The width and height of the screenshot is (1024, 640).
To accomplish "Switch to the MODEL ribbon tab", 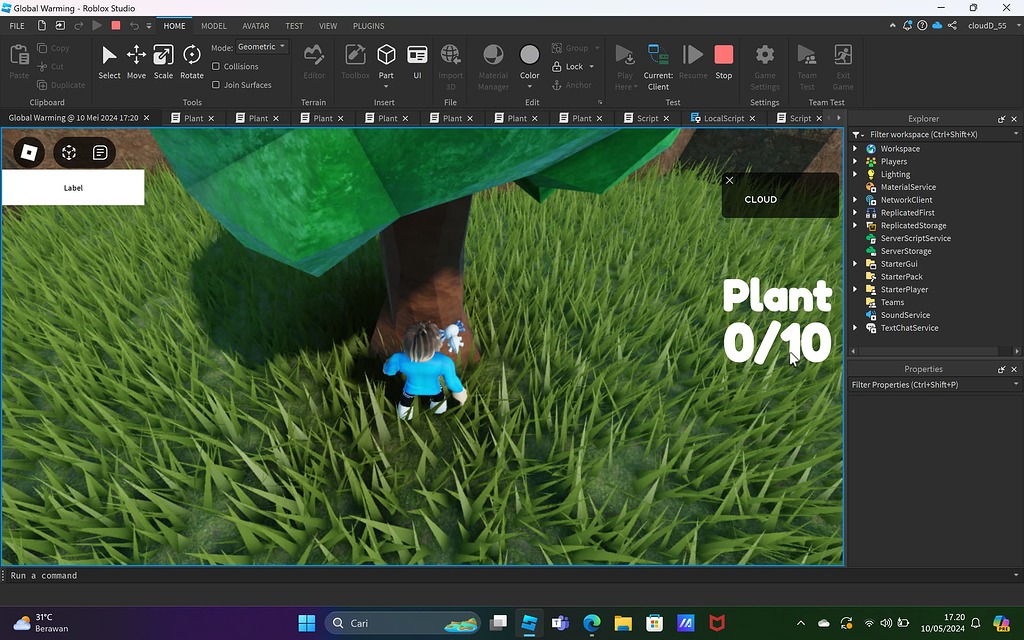I will tap(214, 26).
